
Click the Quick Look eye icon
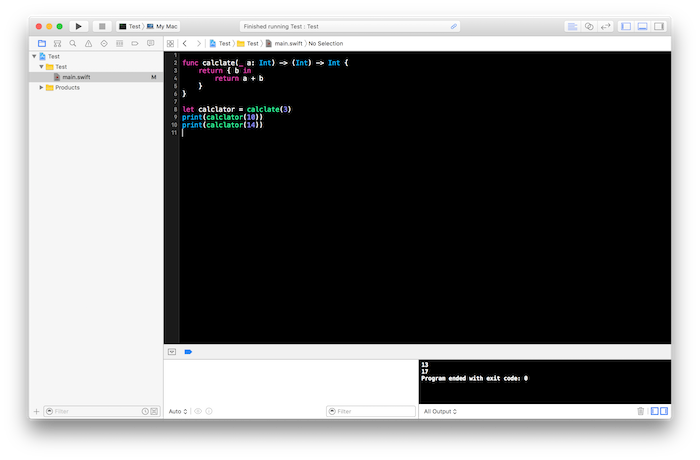[198, 411]
